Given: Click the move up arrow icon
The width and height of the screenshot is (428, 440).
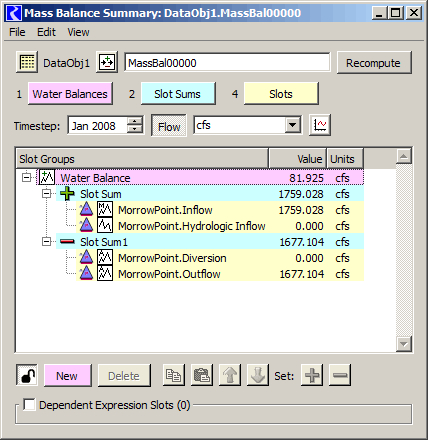Looking at the screenshot, I should coord(230,375).
